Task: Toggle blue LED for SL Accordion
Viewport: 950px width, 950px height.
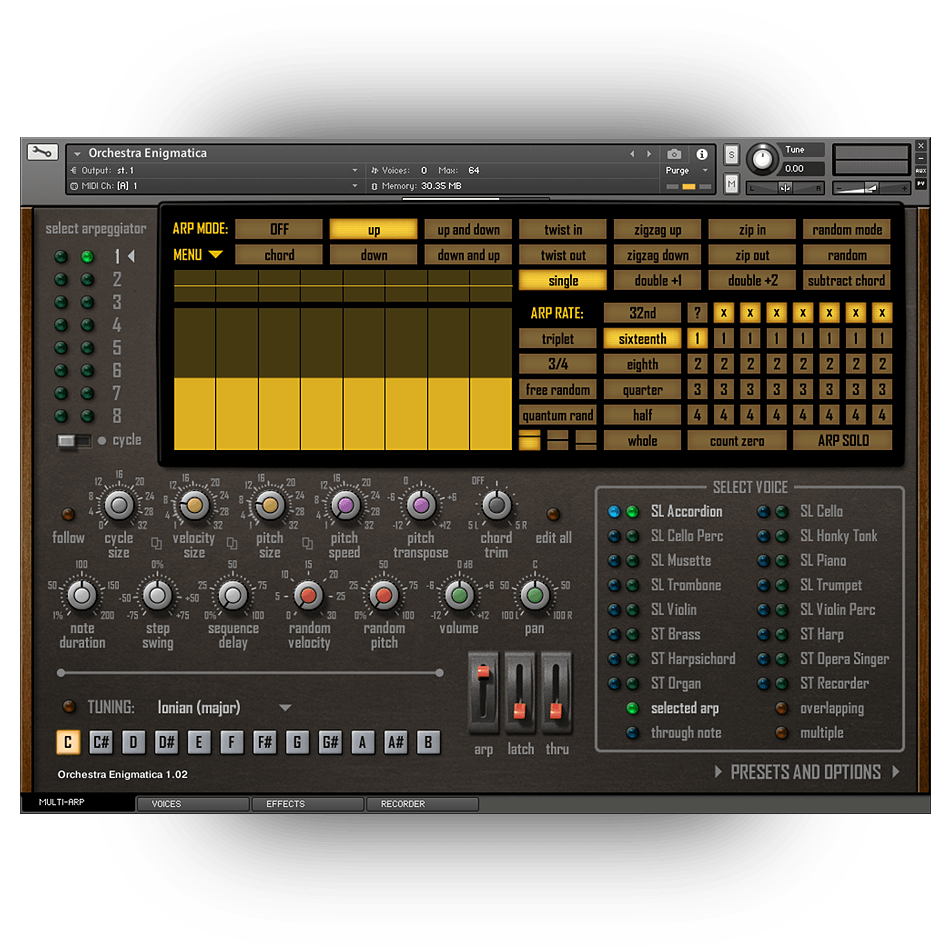Action: pos(614,511)
